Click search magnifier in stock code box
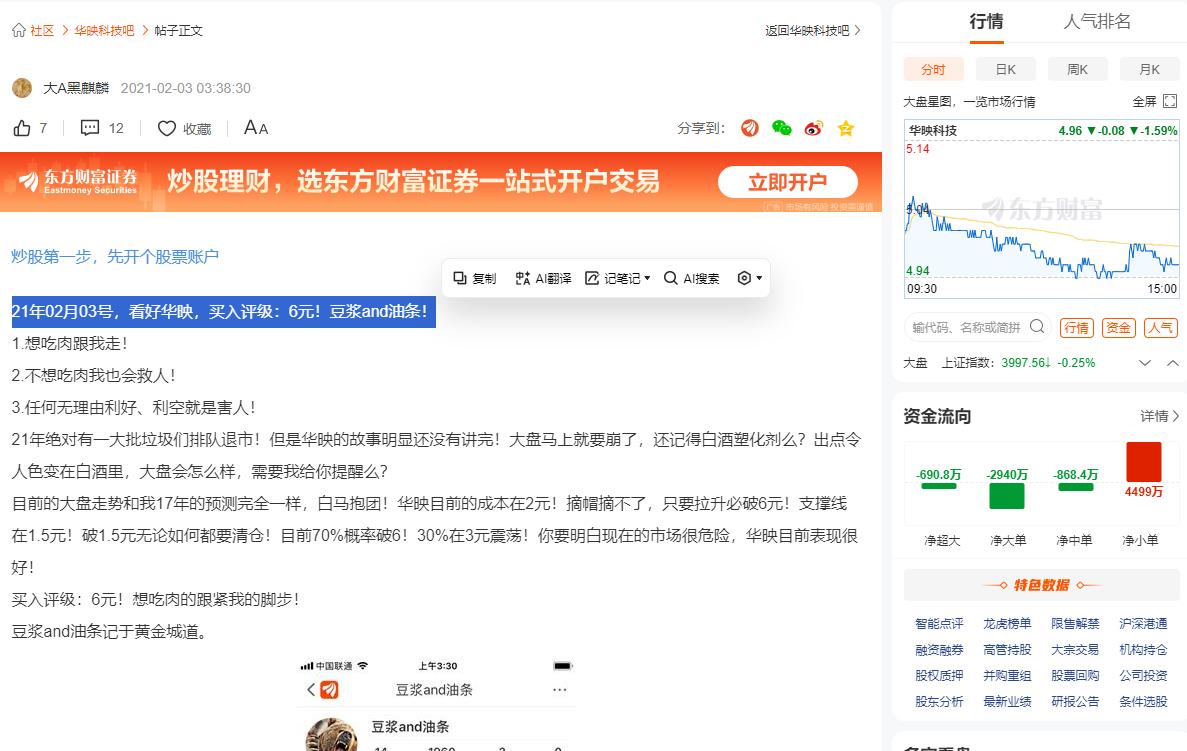The image size is (1187, 751). (x=1037, y=326)
